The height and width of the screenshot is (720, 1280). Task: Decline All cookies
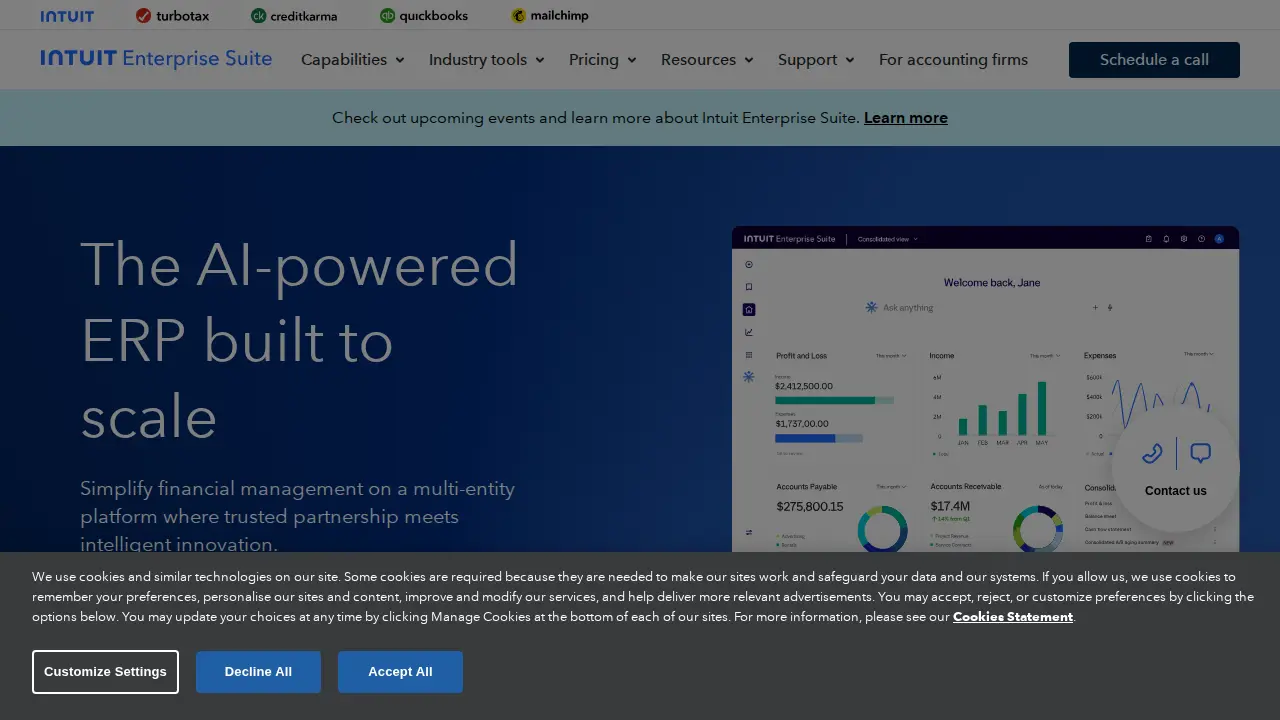258,672
